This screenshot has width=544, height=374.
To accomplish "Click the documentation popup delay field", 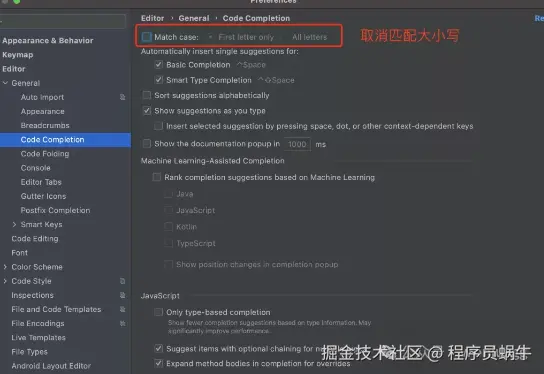I will (297, 144).
